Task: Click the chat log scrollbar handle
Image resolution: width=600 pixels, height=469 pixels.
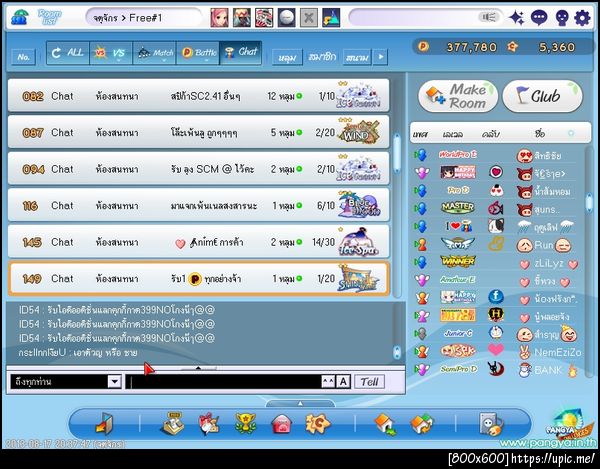Action: [x=397, y=352]
